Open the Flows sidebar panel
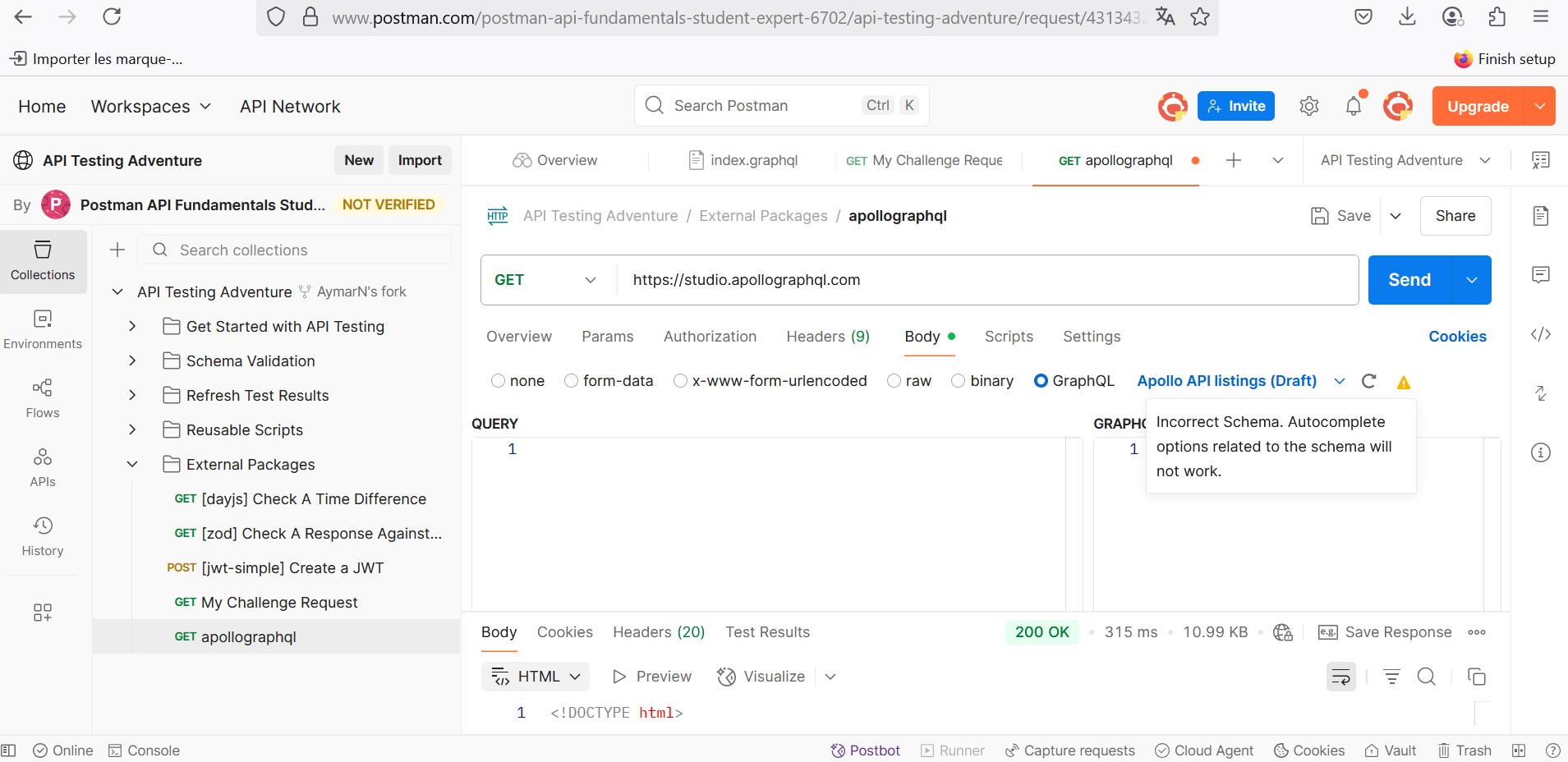Screen dimensions: 1568x762 click(x=43, y=399)
